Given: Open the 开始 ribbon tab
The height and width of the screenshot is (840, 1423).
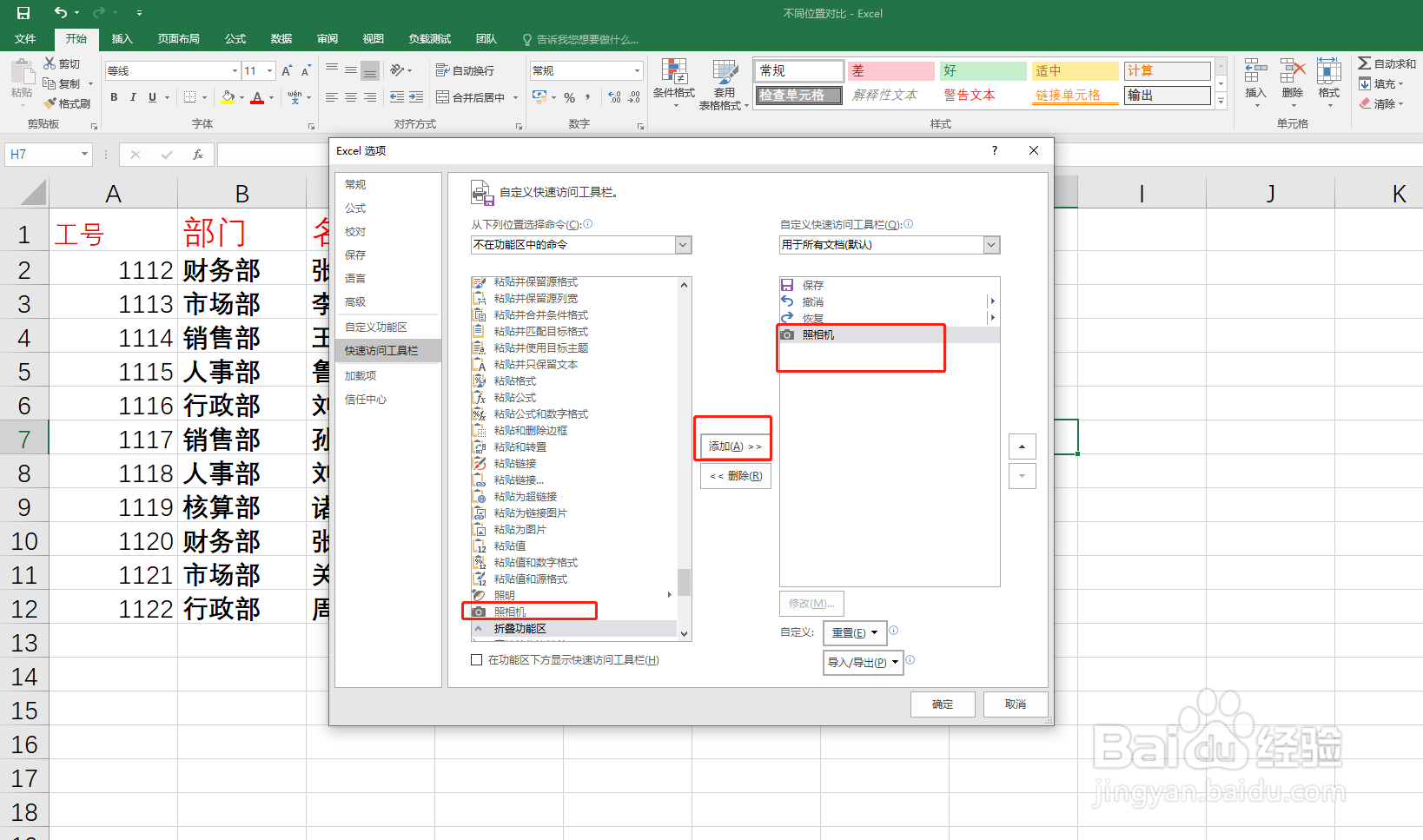Looking at the screenshot, I should [x=76, y=39].
